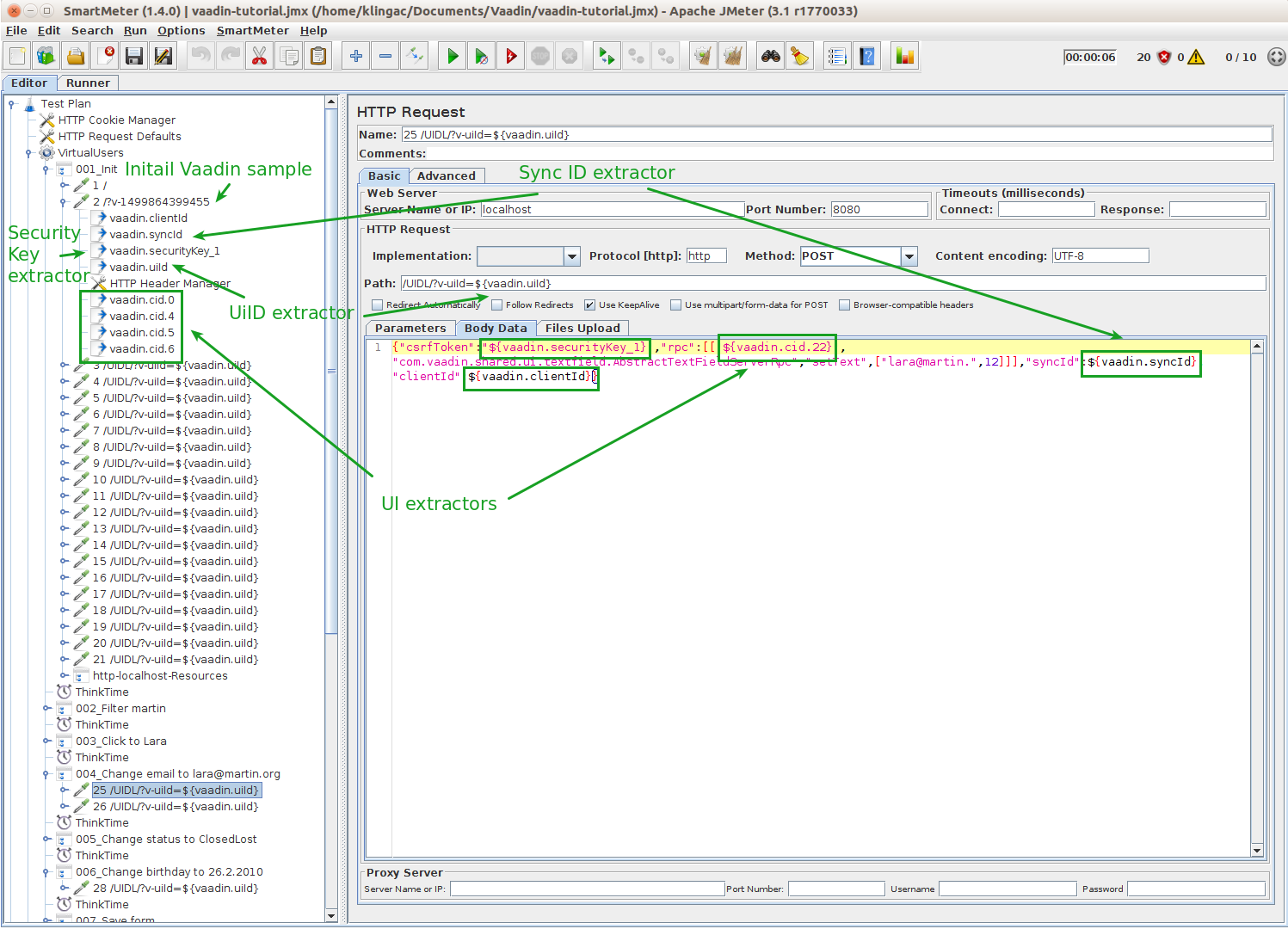Viewport: 1288px width, 929px height.
Task: Click Start no pauses icon
Action: click(482, 57)
